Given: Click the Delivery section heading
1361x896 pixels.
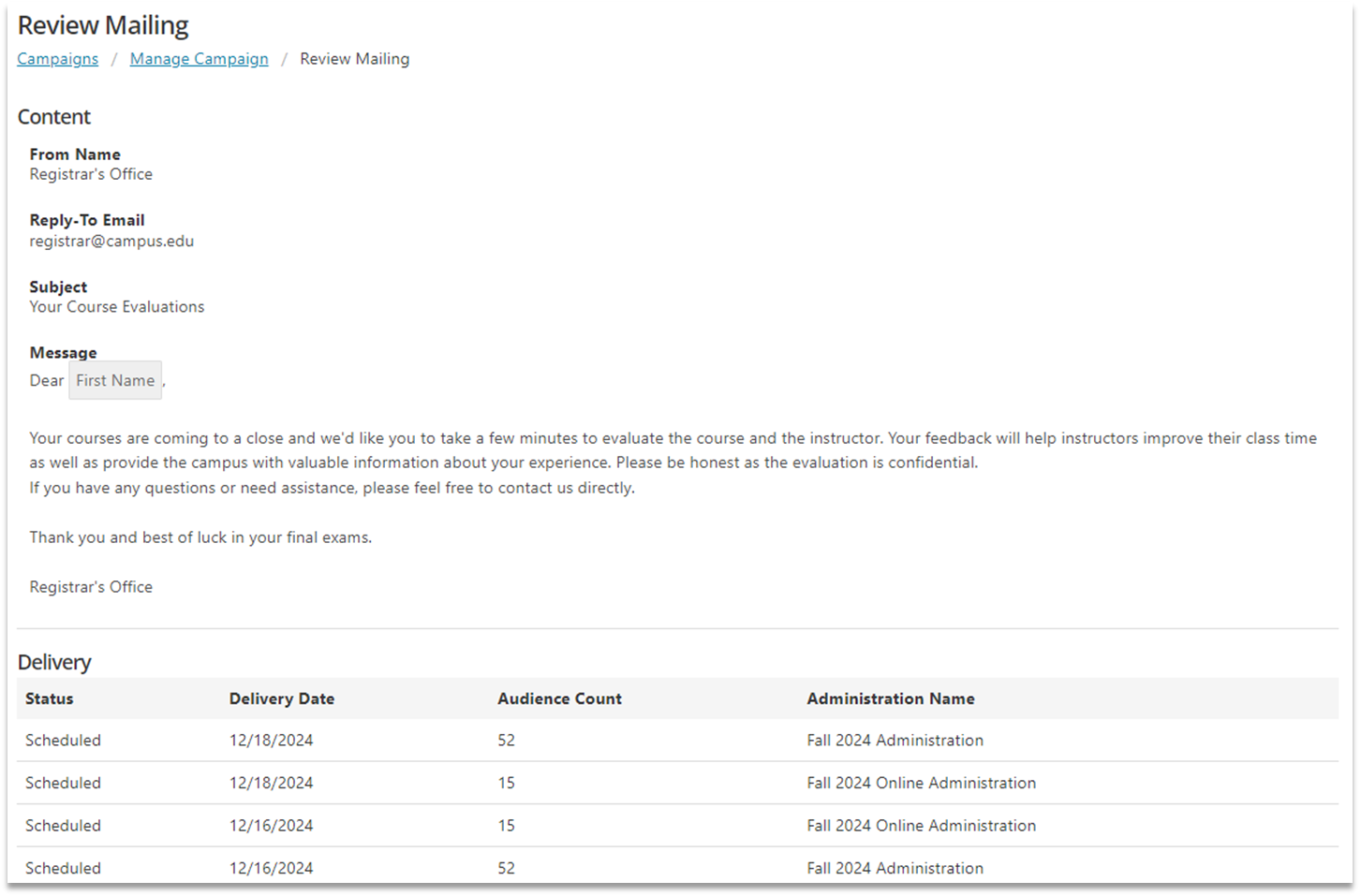Looking at the screenshot, I should click(x=54, y=662).
